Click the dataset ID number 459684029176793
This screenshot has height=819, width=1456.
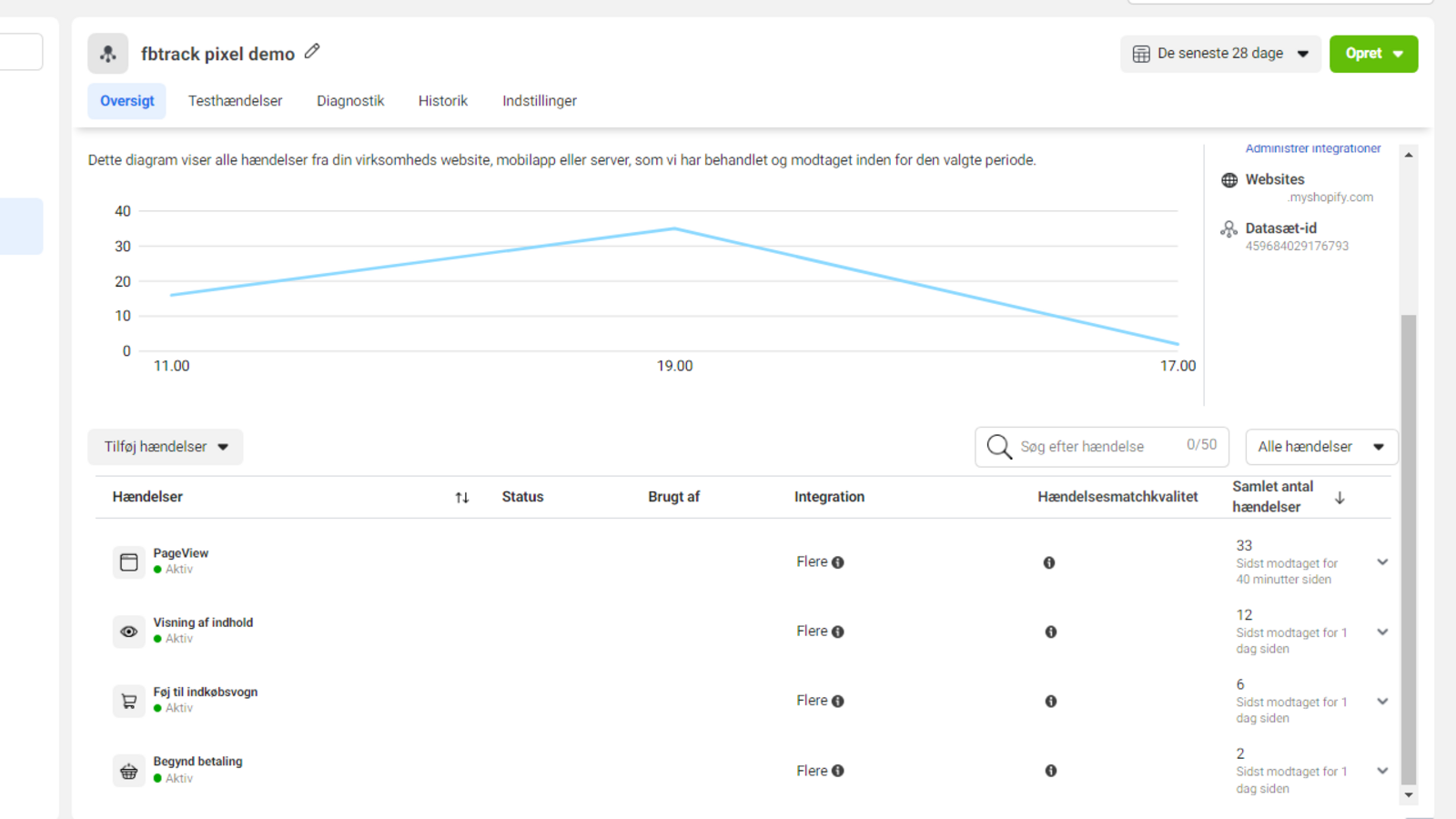pos(1297,246)
